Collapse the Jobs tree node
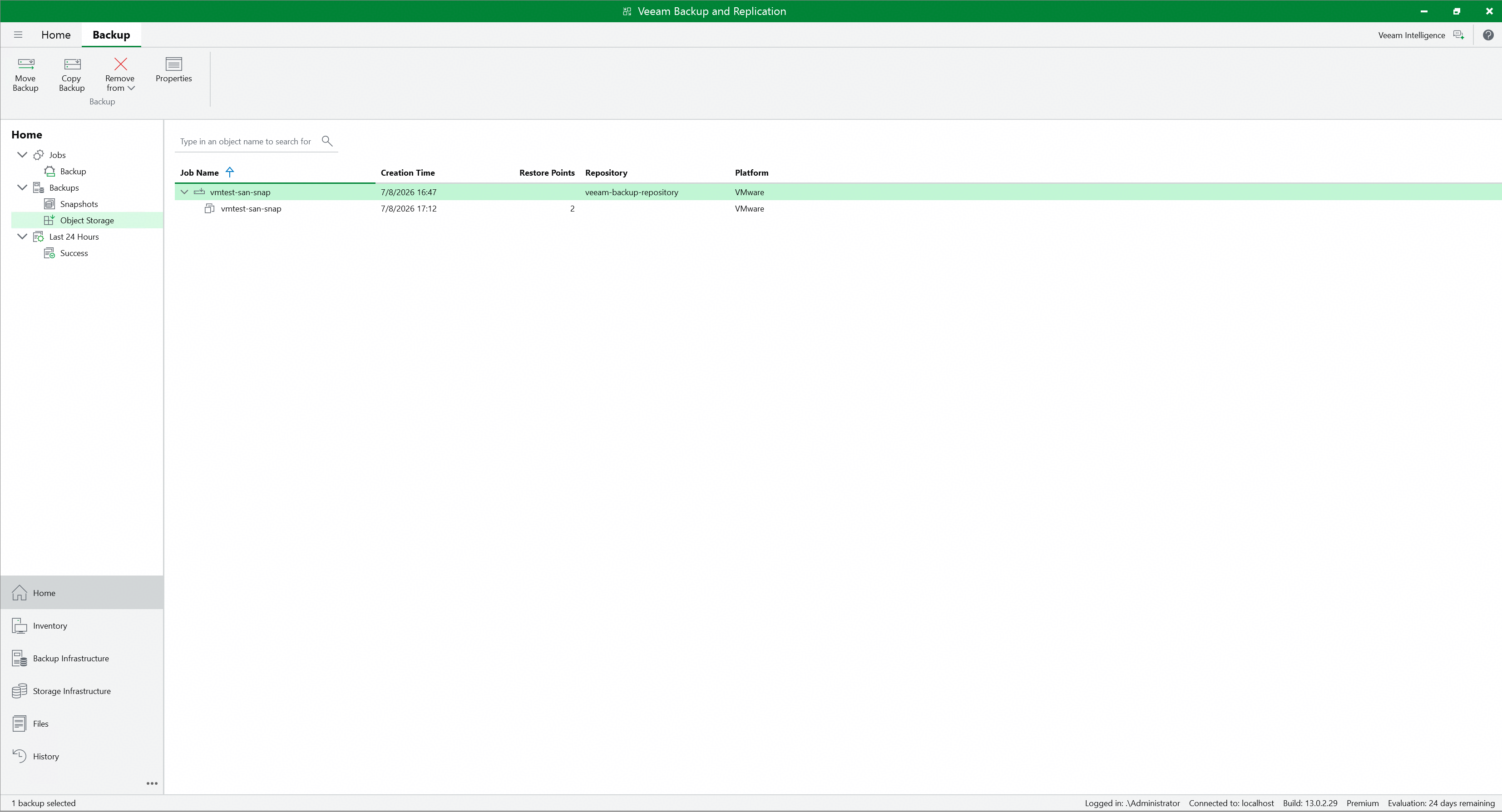 click(x=22, y=155)
